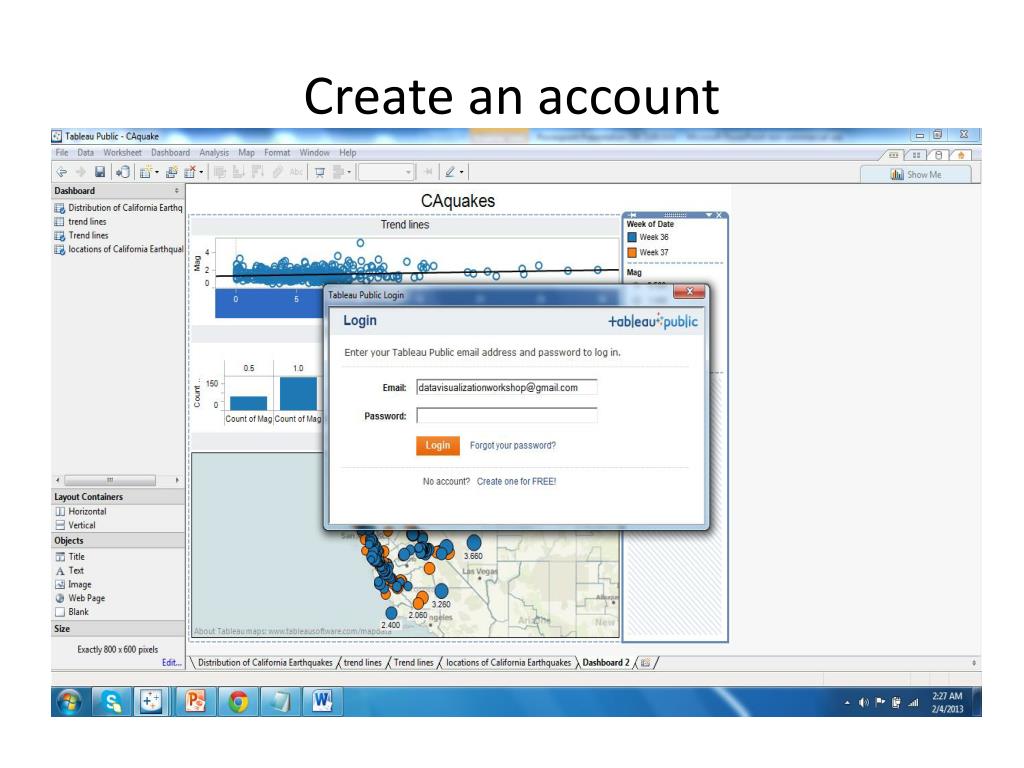Screen dimensions: 1024x768
Task: Switch to the filmstrip view tab icon
Action: point(893,155)
